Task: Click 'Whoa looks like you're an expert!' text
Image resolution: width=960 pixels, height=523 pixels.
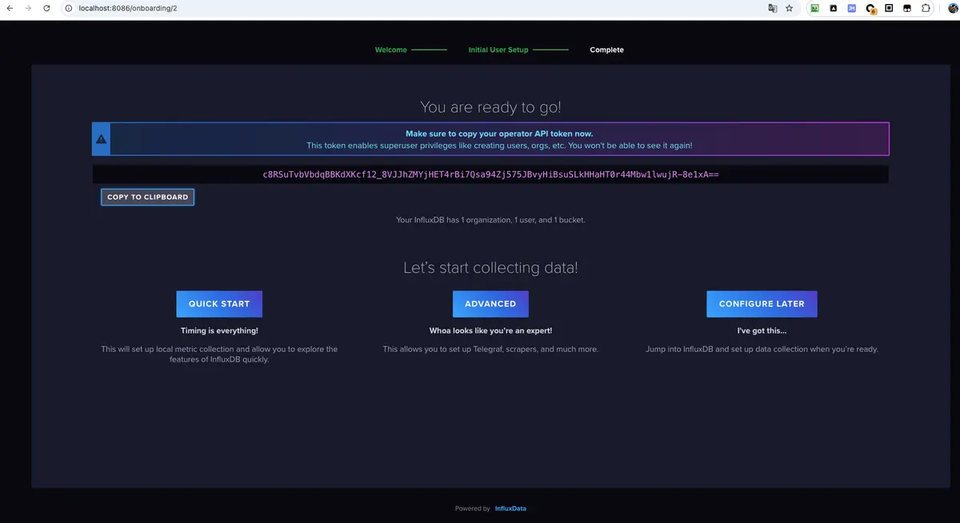Action: [x=490, y=331]
